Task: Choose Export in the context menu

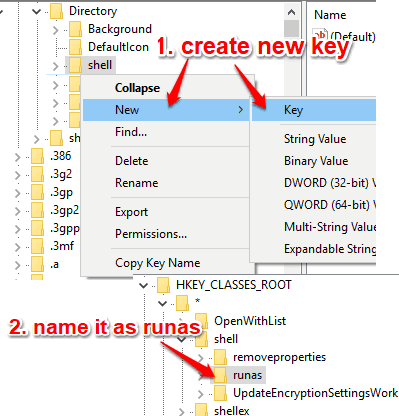Action: (166, 212)
